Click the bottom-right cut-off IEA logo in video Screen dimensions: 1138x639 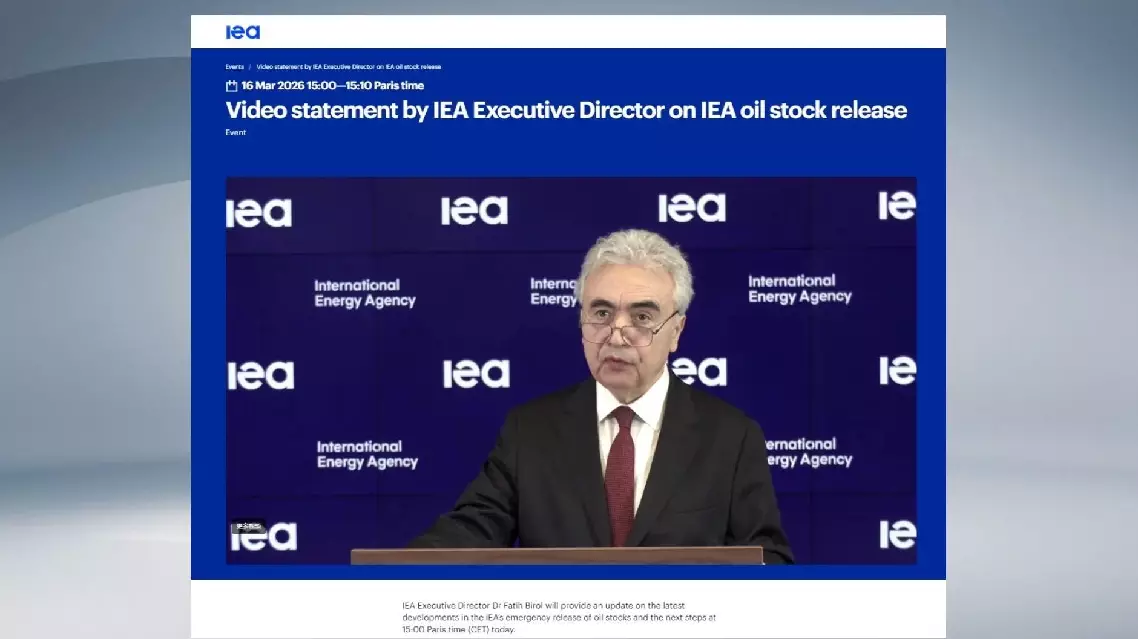coord(897,535)
